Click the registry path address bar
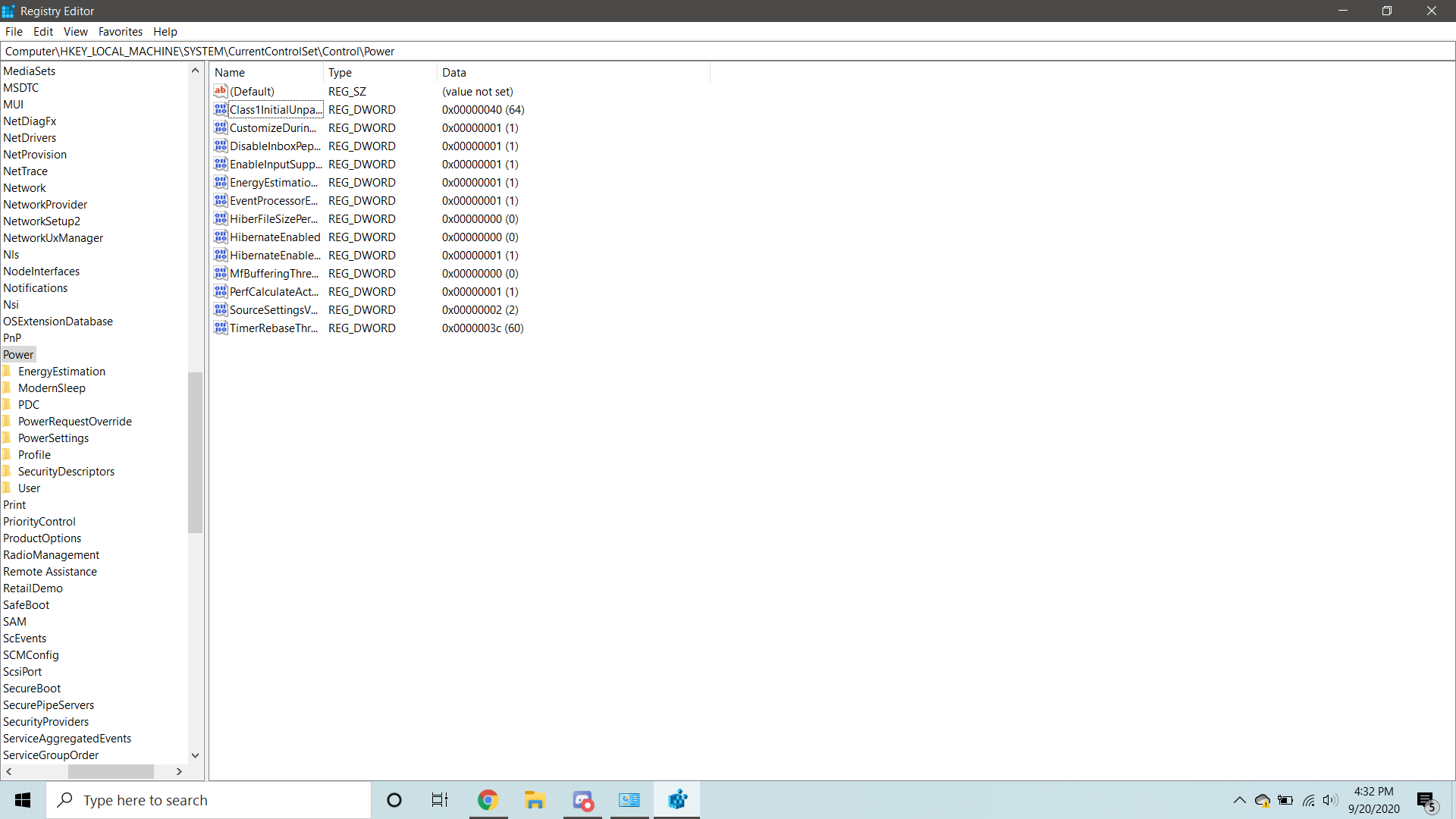The image size is (1456, 819). pos(728,51)
